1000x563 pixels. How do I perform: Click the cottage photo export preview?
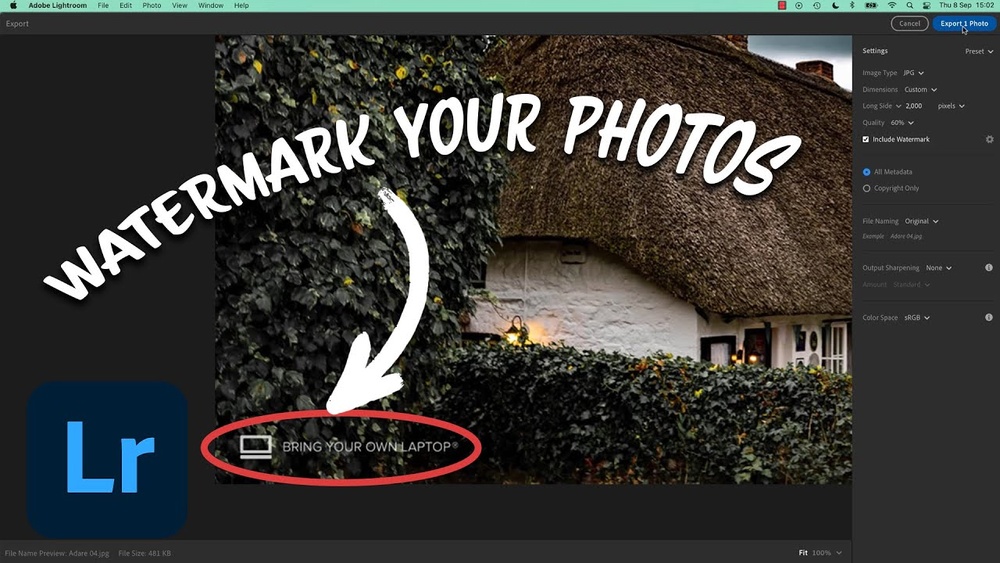[x=533, y=260]
